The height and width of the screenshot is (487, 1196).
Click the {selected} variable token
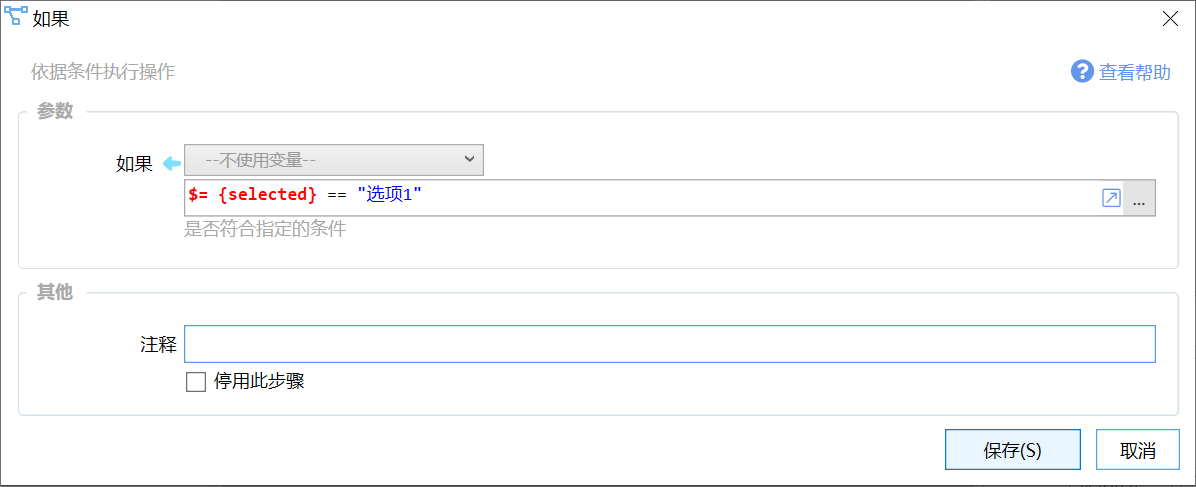[x=267, y=195]
